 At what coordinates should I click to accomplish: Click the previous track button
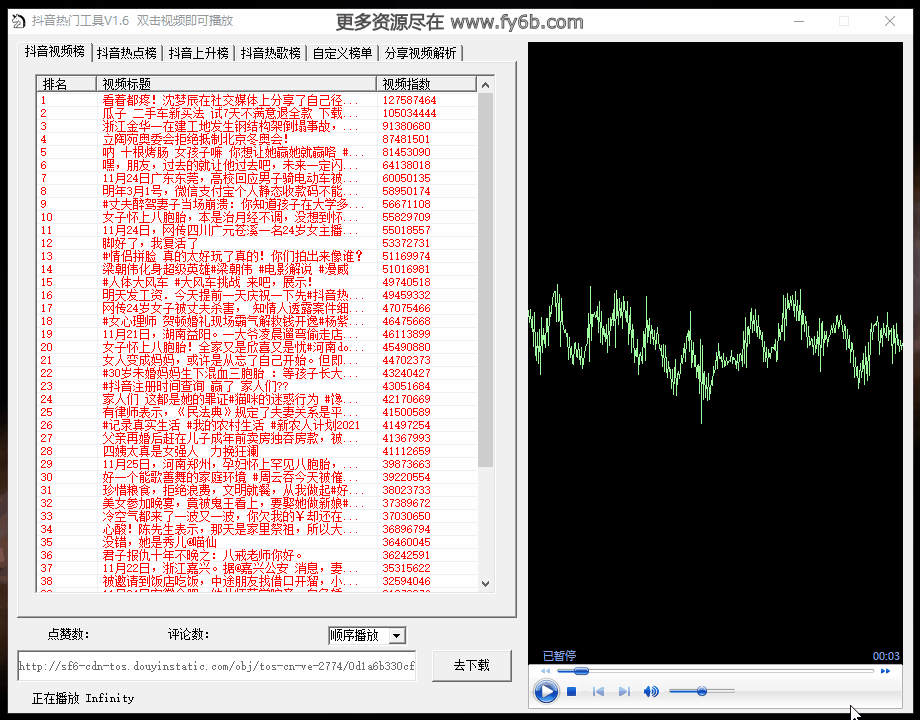598,692
